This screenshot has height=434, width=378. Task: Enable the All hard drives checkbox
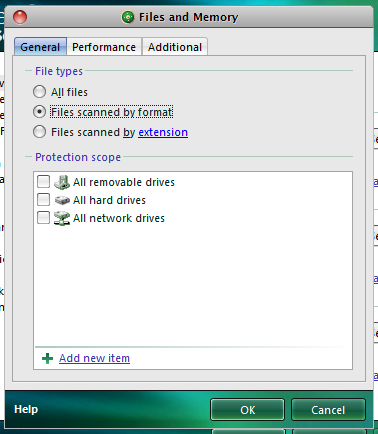[43, 200]
